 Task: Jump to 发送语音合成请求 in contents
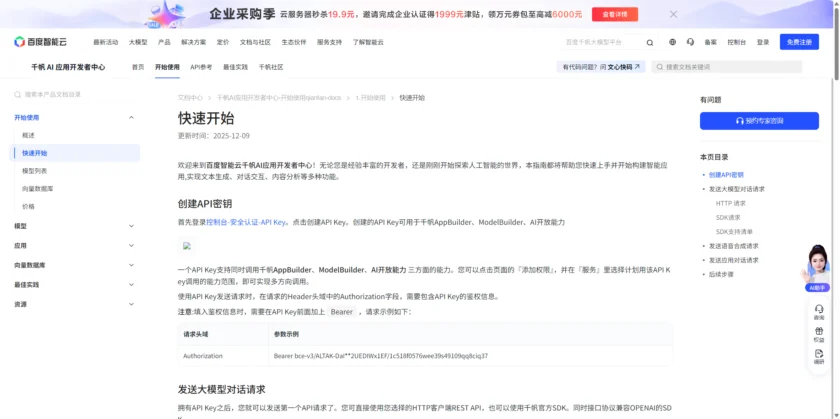click(x=733, y=246)
